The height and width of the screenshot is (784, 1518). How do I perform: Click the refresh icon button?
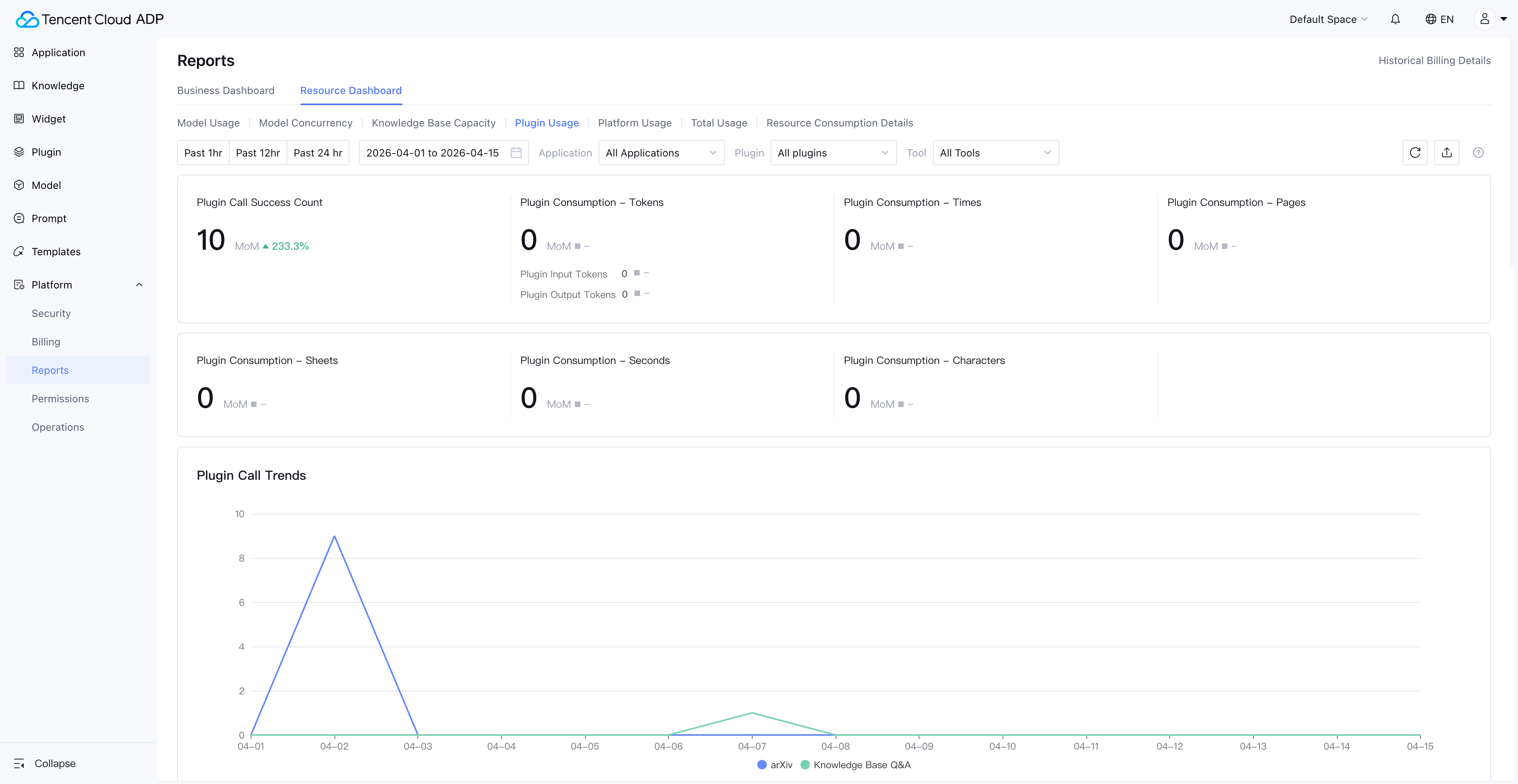pos(1414,153)
